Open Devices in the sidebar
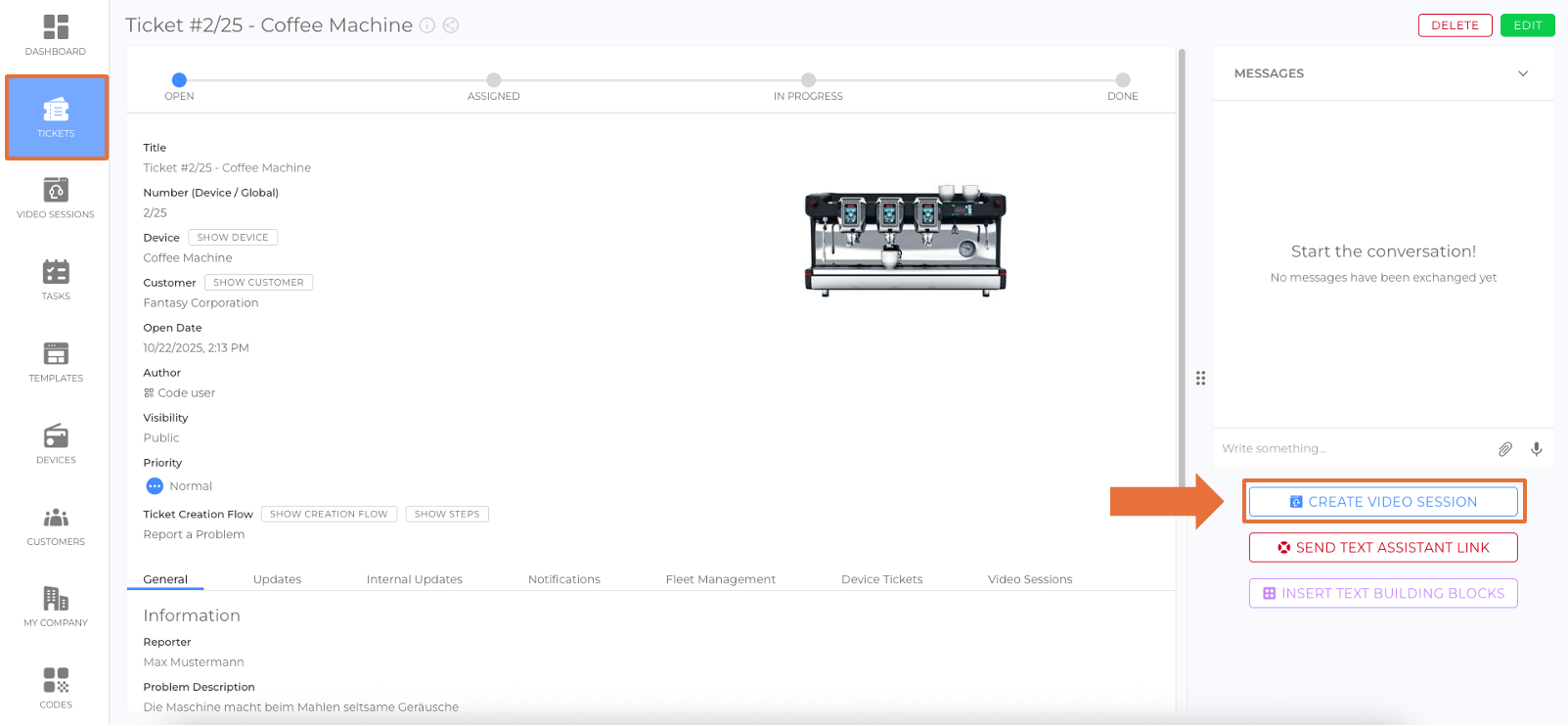This screenshot has height=726, width=1568. (56, 443)
